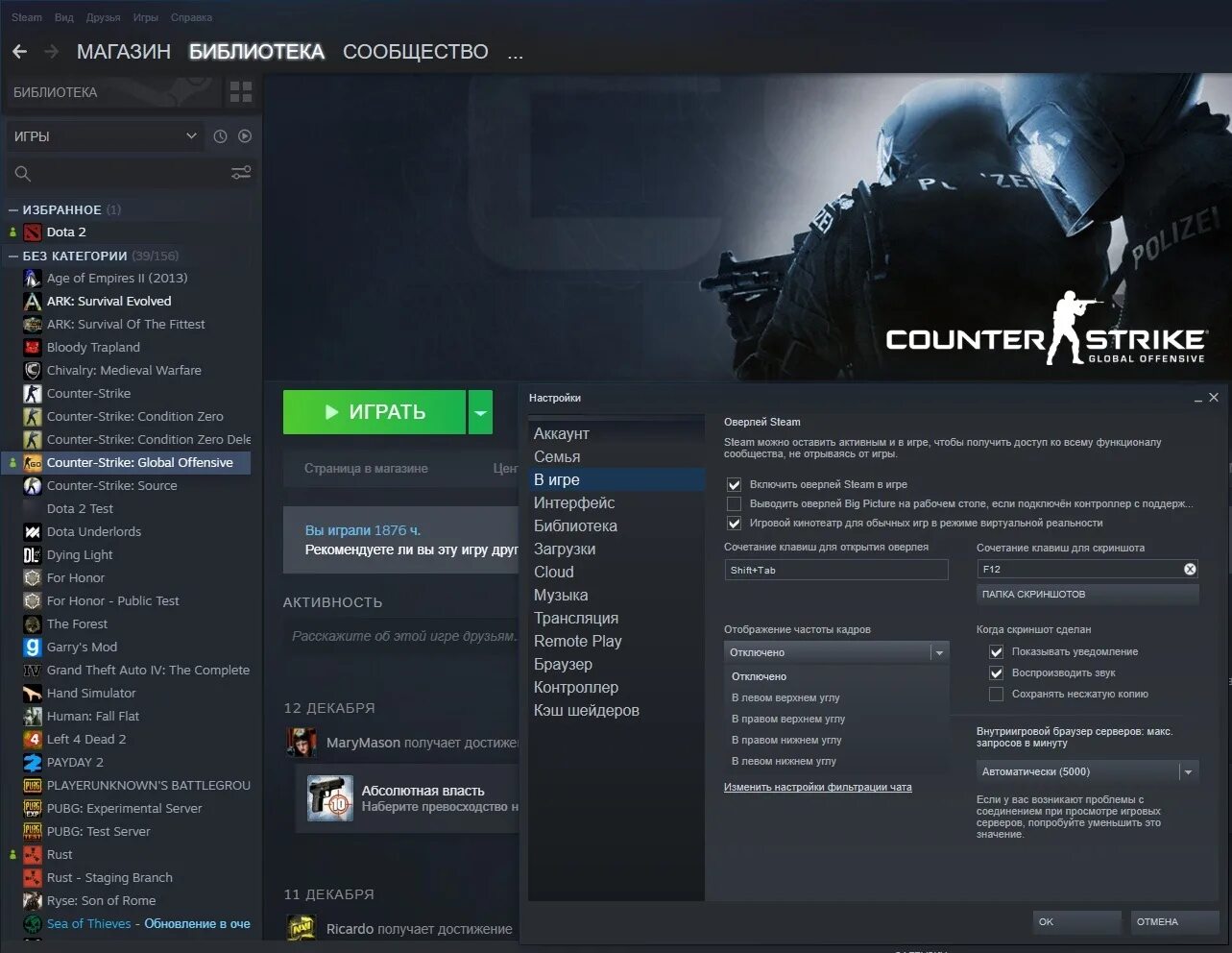Click MaryMason avatar in activity feed
1232x953 pixels.
pos(302,743)
